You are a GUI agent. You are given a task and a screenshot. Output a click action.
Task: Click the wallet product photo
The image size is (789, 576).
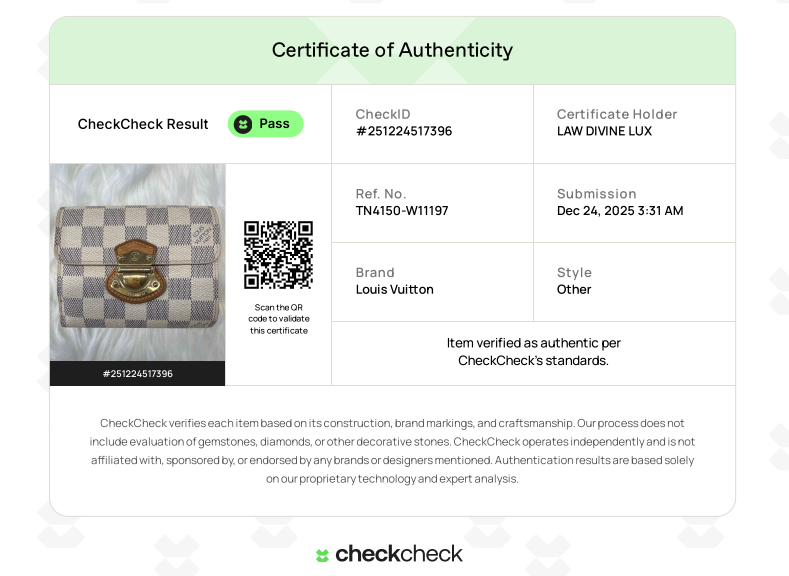pos(137,262)
